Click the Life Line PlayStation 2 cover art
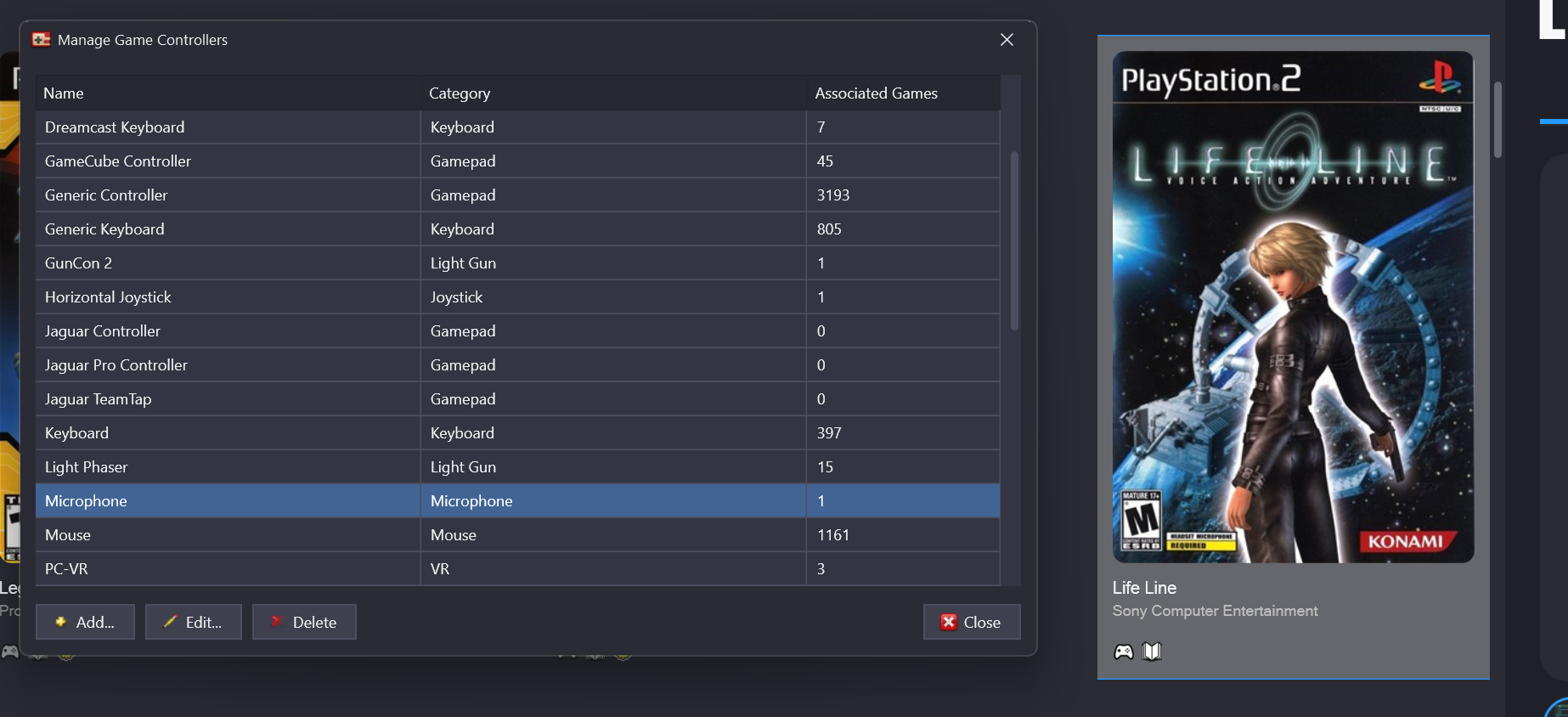Screen dimensions: 1568x717 coord(1293,307)
